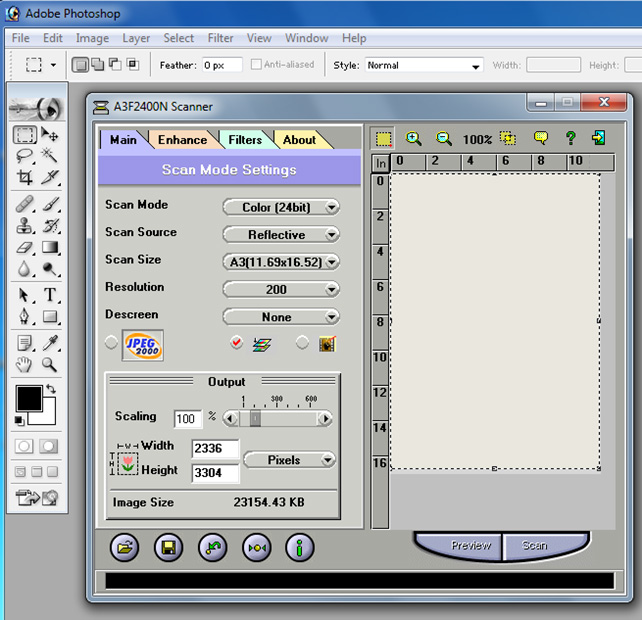Select the Zoom tool in toolbox
The image size is (642, 620).
pos(50,364)
